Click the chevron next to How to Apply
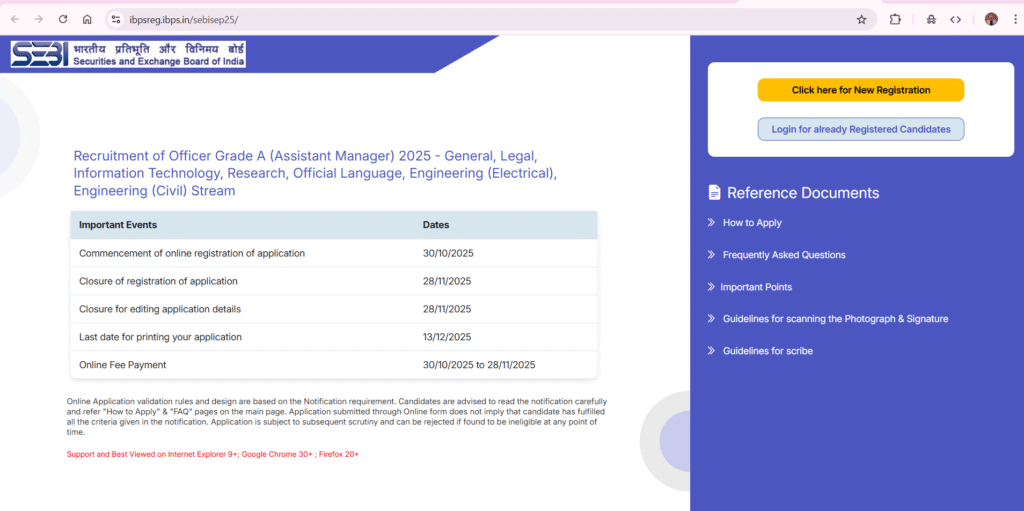 (x=711, y=223)
